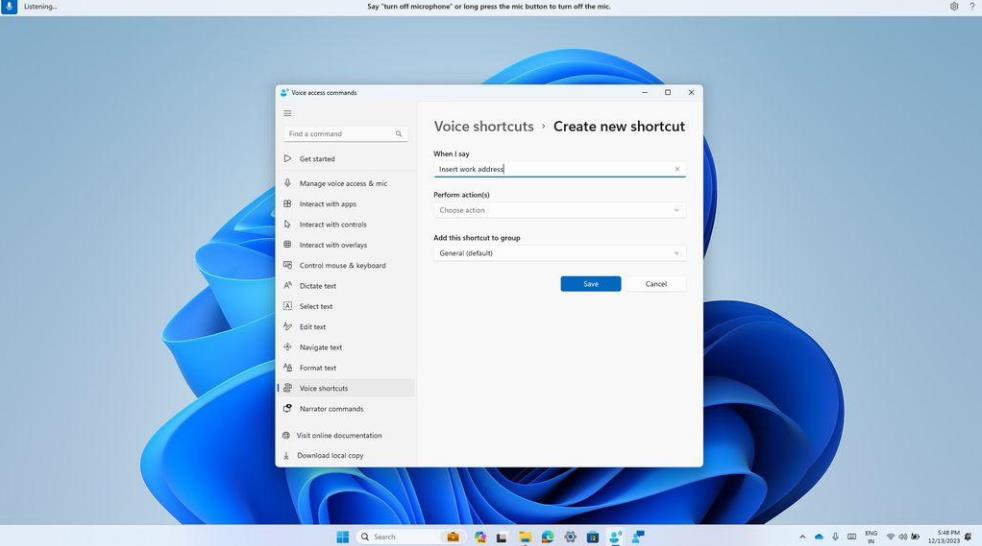The width and height of the screenshot is (982, 546).
Task: Open the General (default) group dropdown
Action: pyautogui.click(x=559, y=254)
